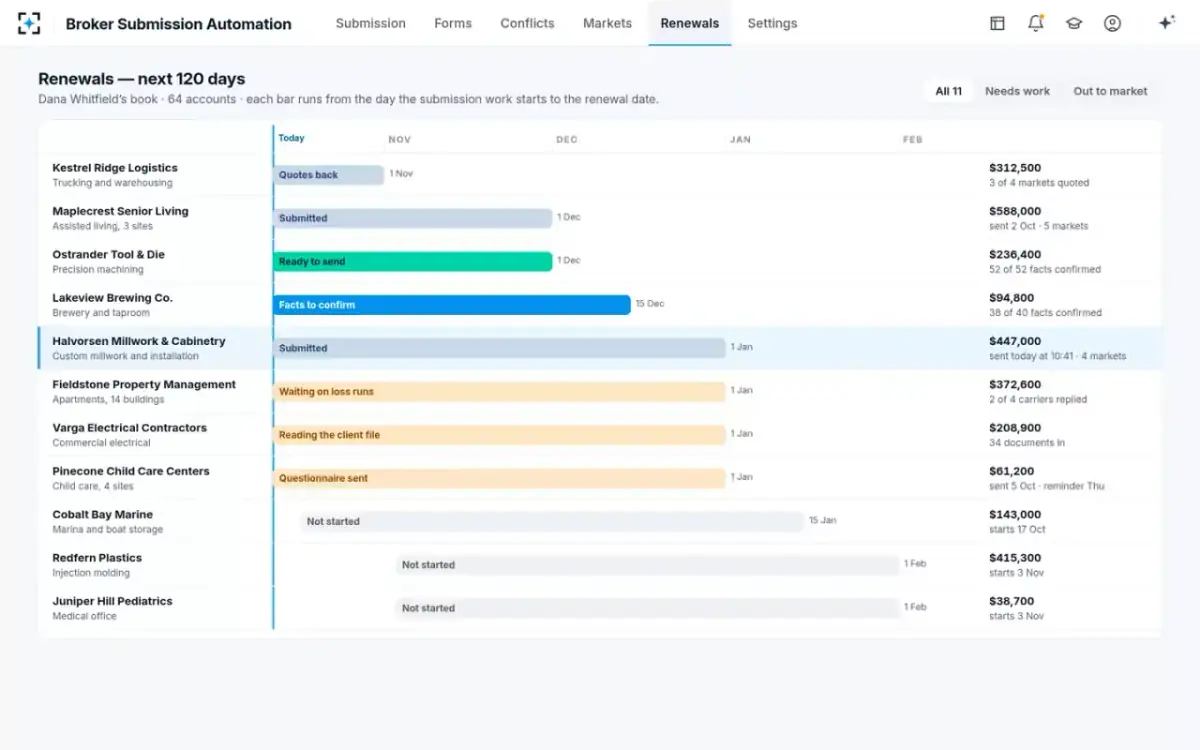Click 'sent 5 Oct · reminder Thu' text

(x=1047, y=486)
